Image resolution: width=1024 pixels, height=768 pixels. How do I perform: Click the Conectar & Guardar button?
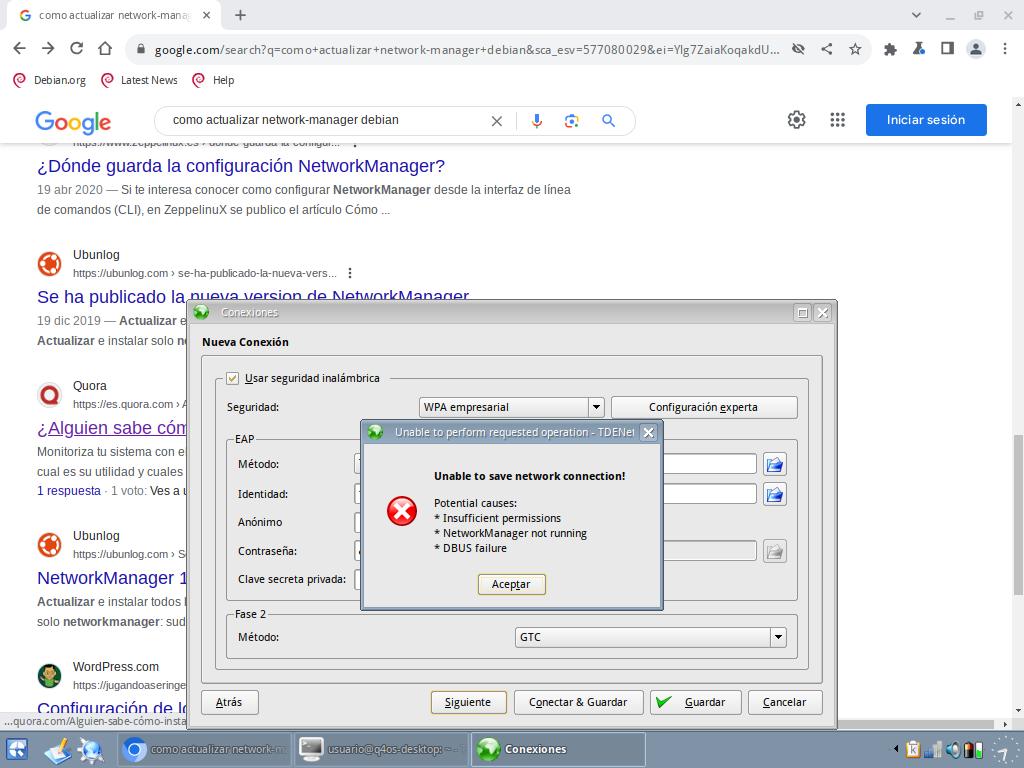coord(578,702)
